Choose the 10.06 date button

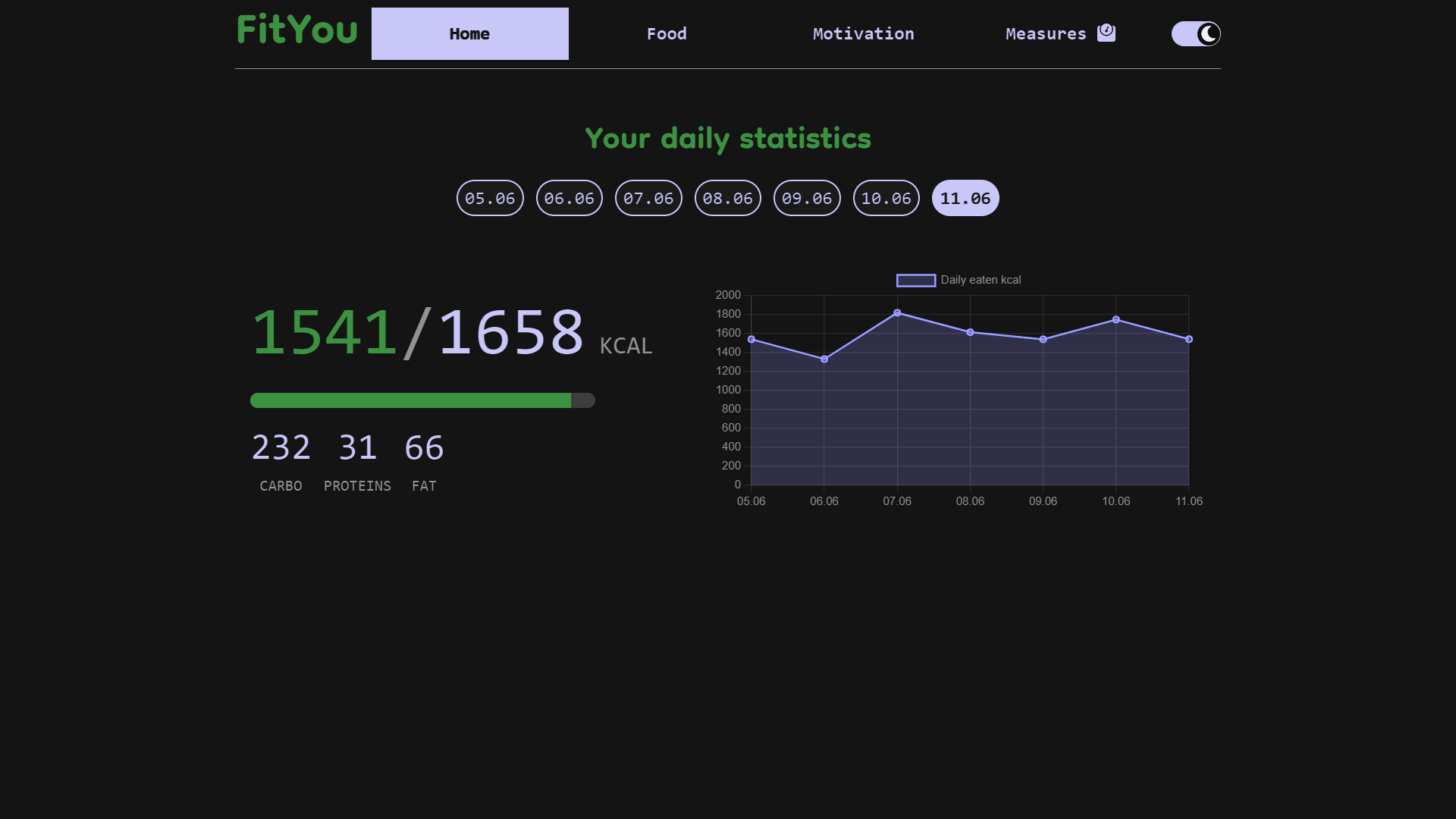pyautogui.click(x=886, y=198)
